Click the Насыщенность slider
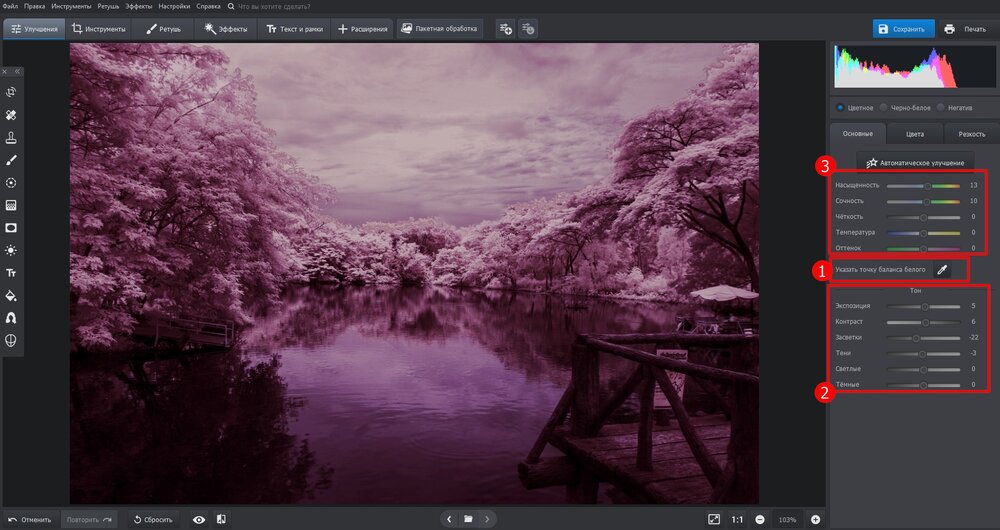This screenshot has height=530, width=1000. tap(922, 186)
